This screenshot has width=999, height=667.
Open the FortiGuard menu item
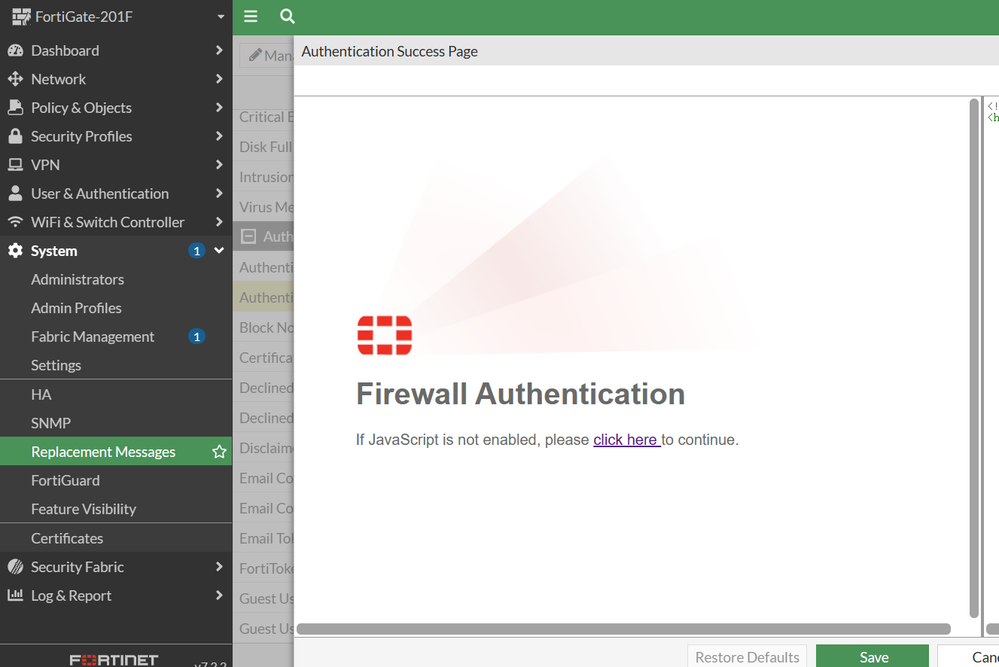pos(116,480)
